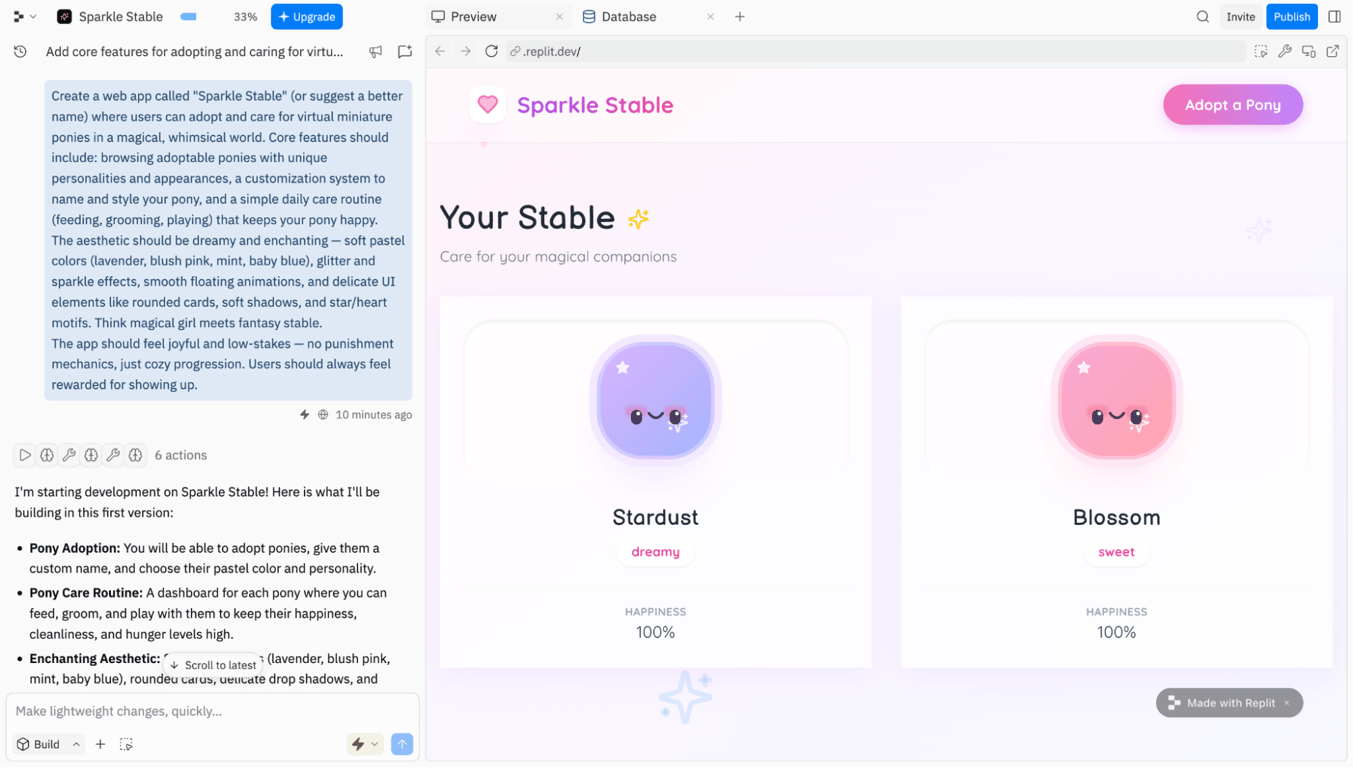Open the Replit workspace menu dropdown
Screen dimensions: 1353x768
21,16
